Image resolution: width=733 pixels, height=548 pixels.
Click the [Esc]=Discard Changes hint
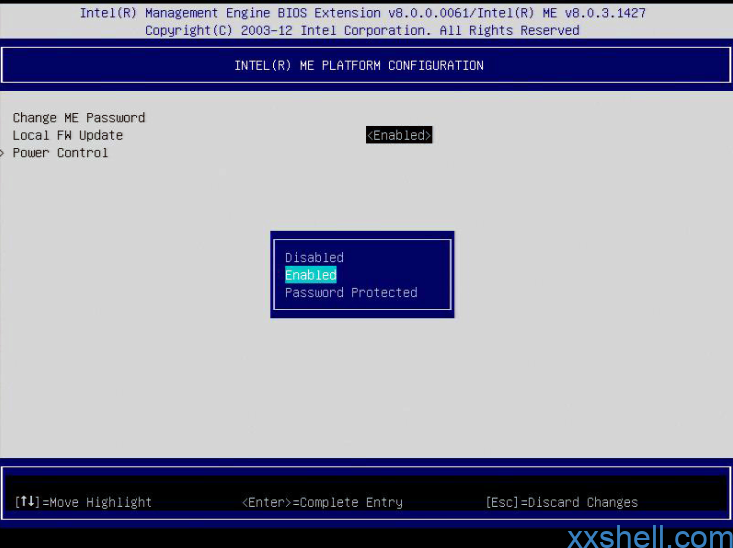click(x=561, y=502)
